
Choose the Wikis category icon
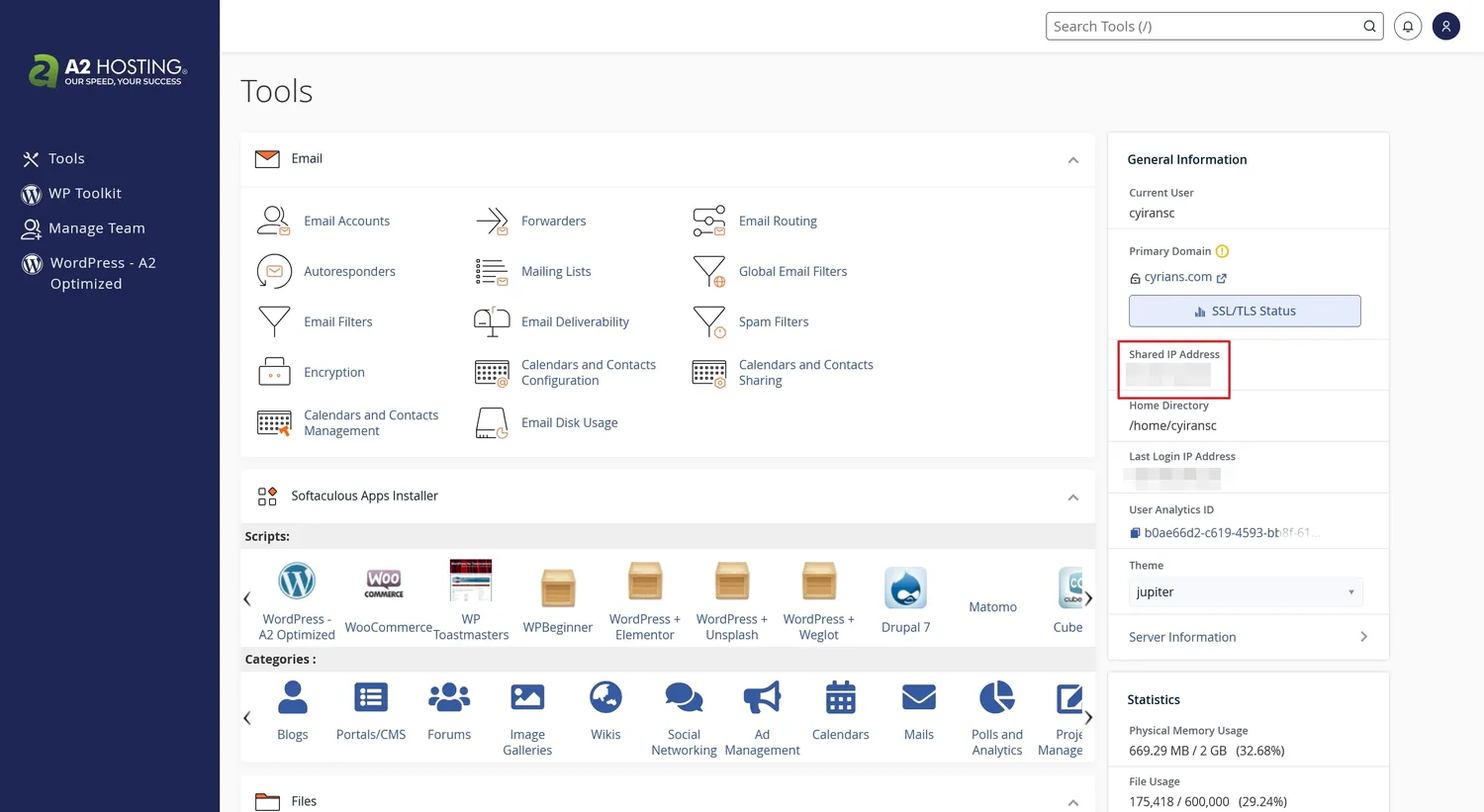coord(605,698)
